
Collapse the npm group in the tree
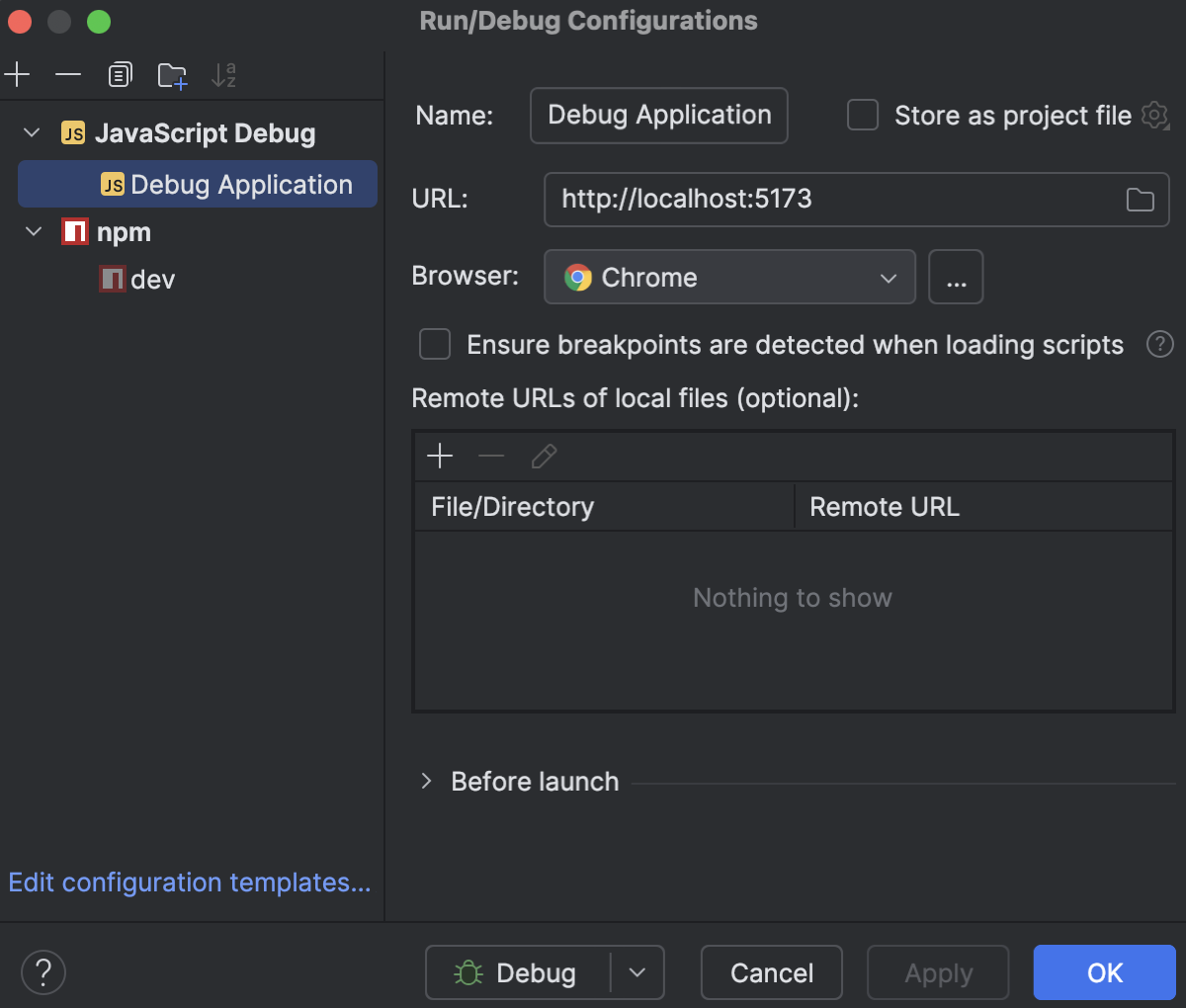(32, 231)
